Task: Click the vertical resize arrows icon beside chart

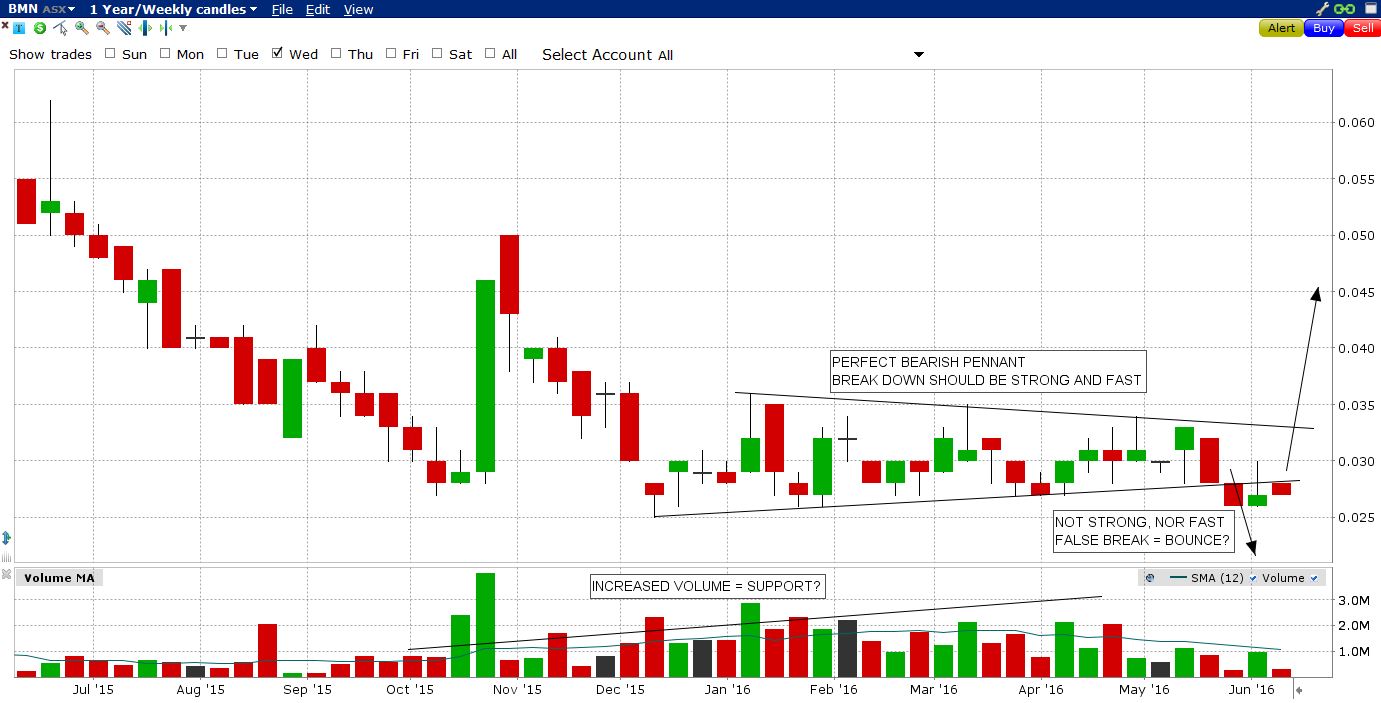Action: (6, 537)
